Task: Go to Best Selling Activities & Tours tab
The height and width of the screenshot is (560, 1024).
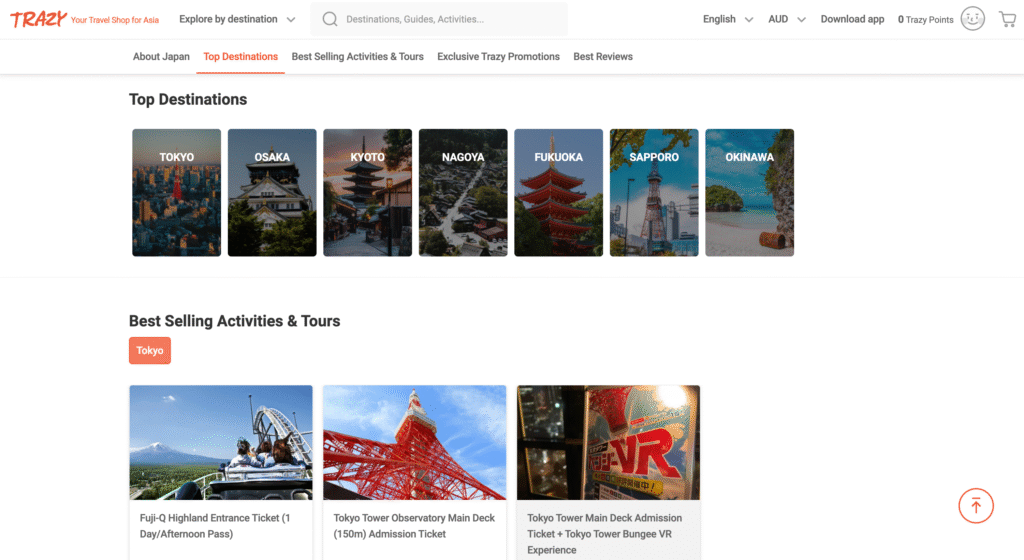Action: tap(357, 57)
